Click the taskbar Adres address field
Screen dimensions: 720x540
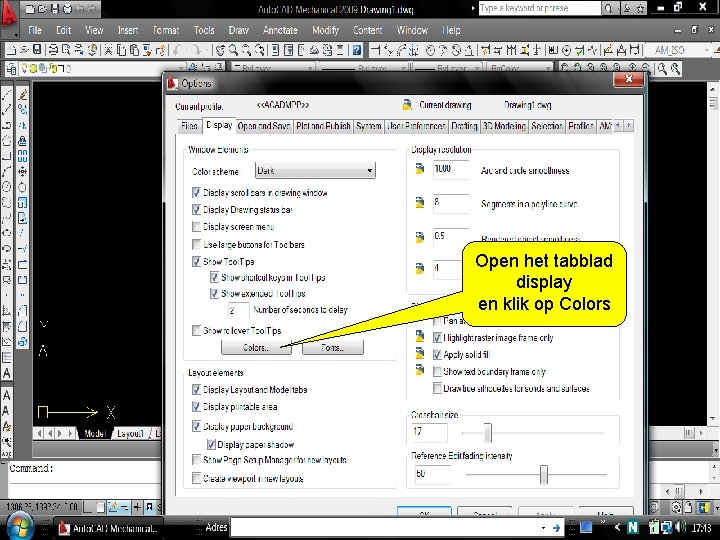(x=389, y=528)
